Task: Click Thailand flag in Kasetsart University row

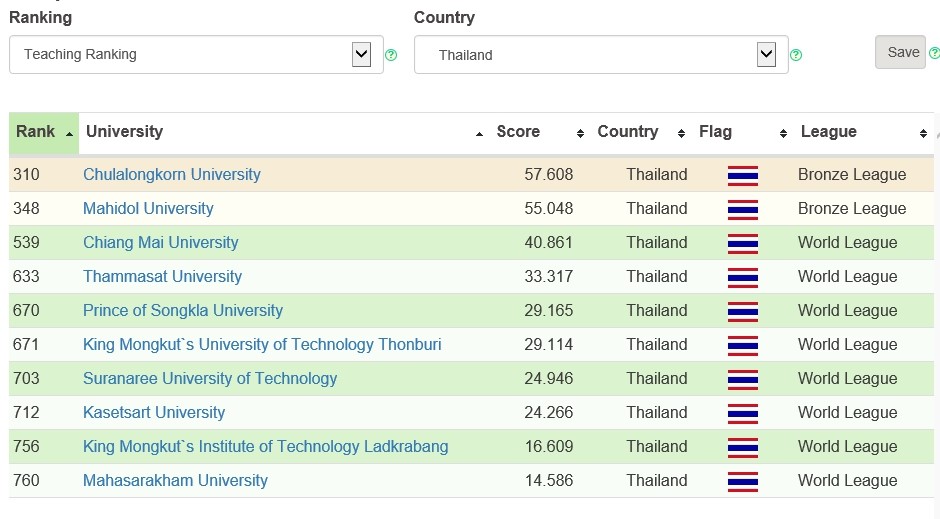Action: tap(743, 414)
